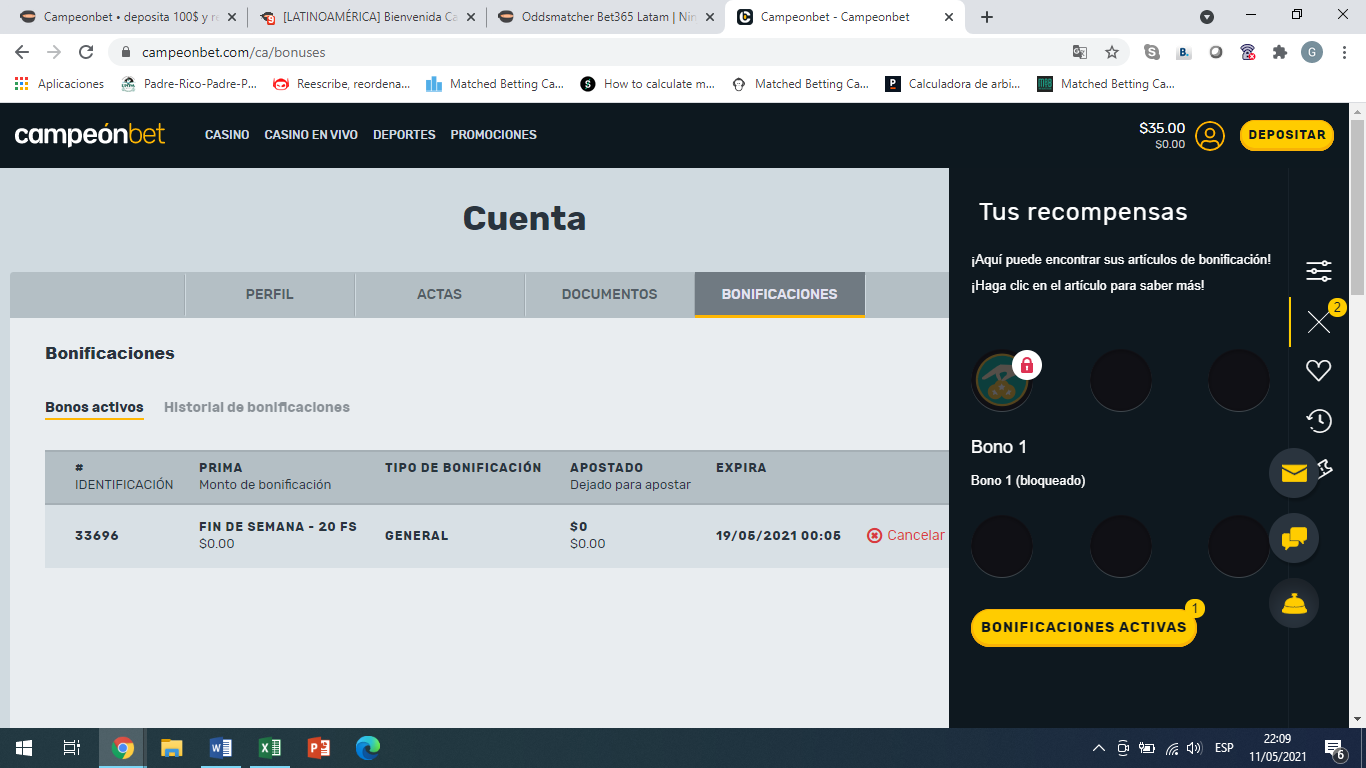Open Task View on taskbar
This screenshot has height=768, width=1366.
72,748
